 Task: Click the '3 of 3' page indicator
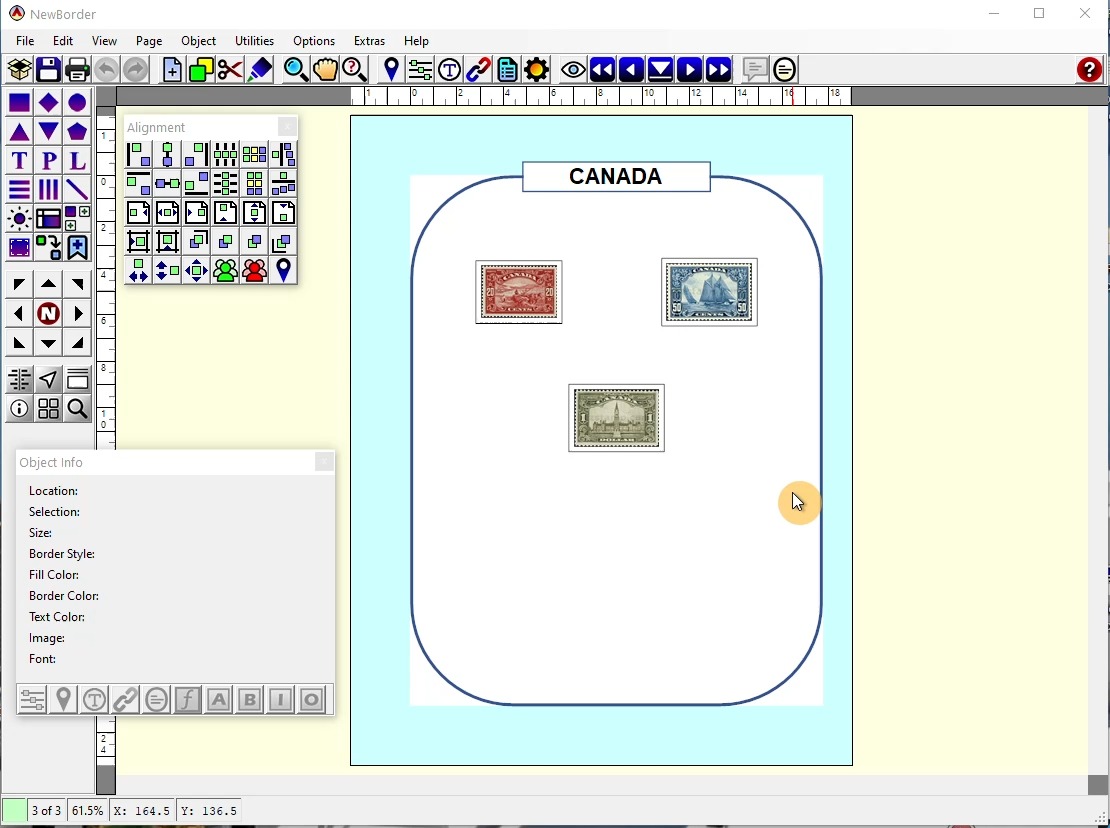tap(46, 811)
